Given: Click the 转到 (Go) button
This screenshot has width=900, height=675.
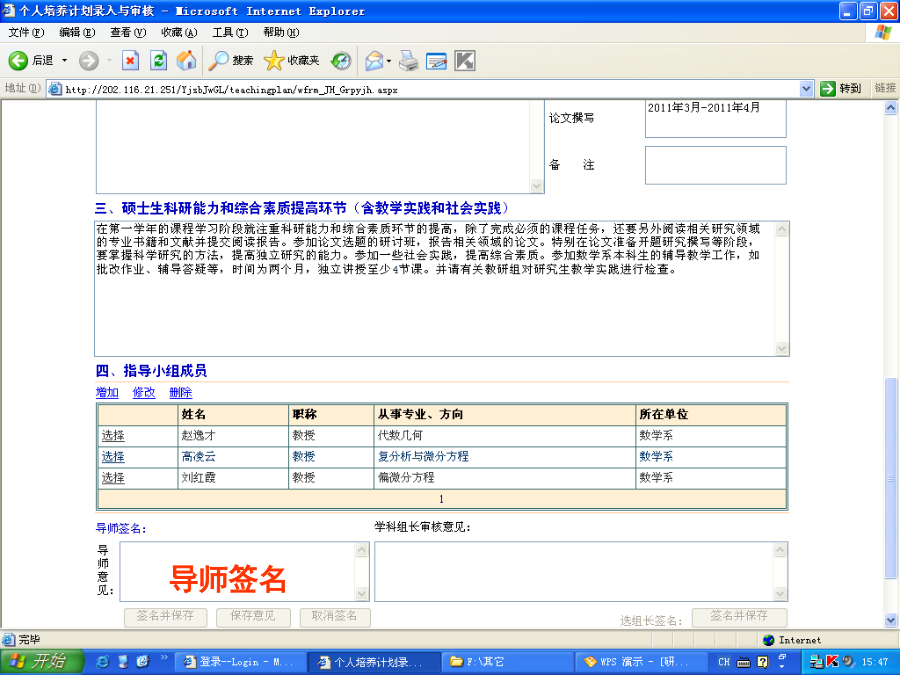Looking at the screenshot, I should (841, 89).
